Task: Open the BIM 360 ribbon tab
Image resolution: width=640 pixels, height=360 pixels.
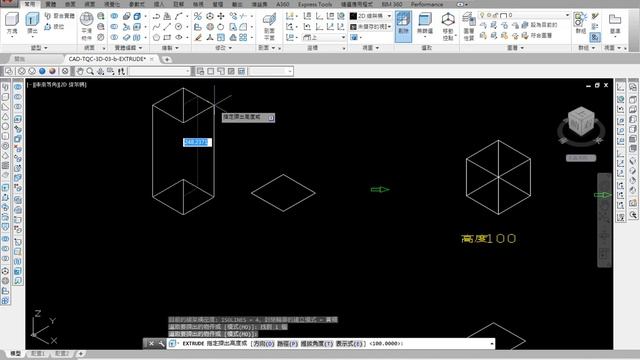Action: (x=392, y=4)
